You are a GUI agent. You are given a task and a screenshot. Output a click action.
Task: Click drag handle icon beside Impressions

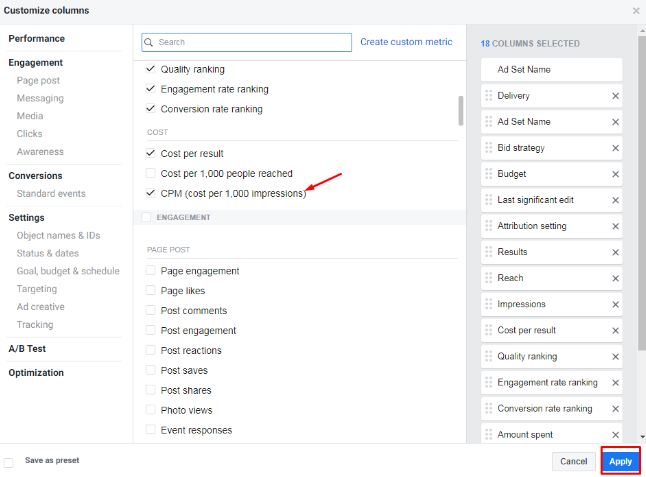[488, 304]
